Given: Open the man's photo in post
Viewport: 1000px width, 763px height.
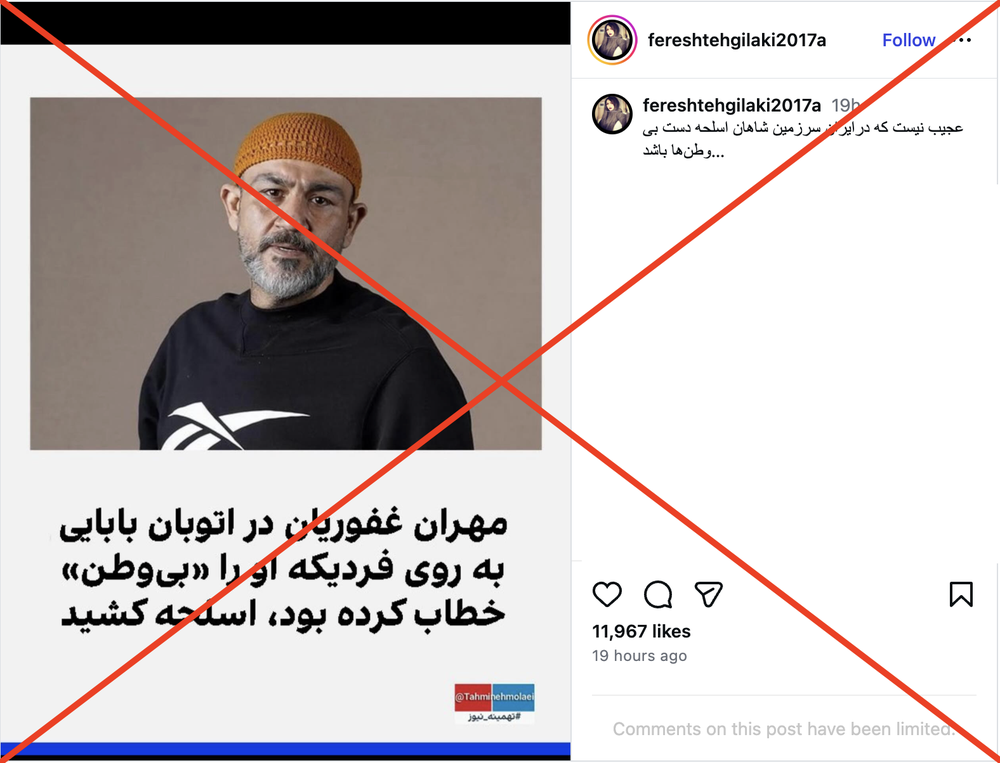Looking at the screenshot, I should click(286, 274).
